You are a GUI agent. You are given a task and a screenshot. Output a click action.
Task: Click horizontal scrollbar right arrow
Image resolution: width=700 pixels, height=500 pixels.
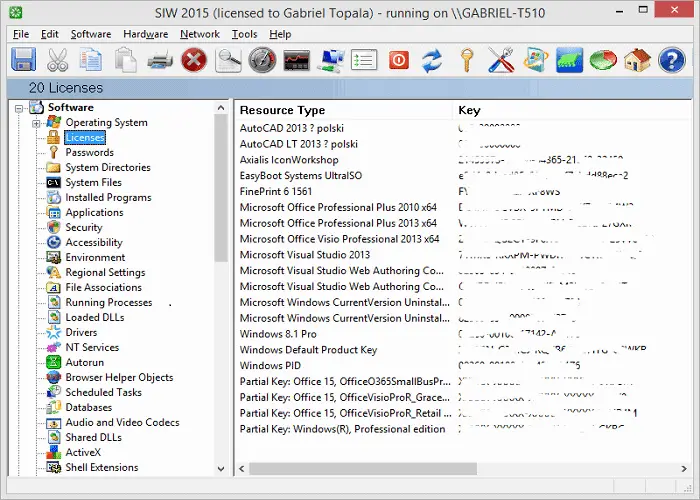[x=684, y=469]
